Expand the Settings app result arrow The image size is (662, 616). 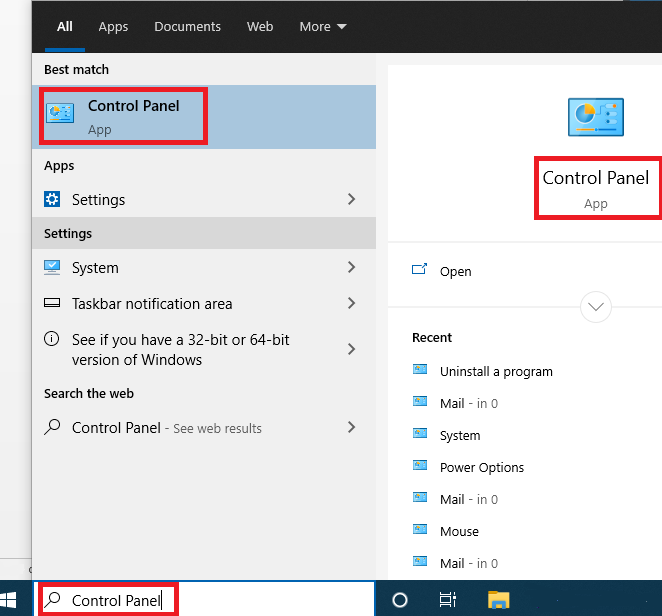point(351,199)
